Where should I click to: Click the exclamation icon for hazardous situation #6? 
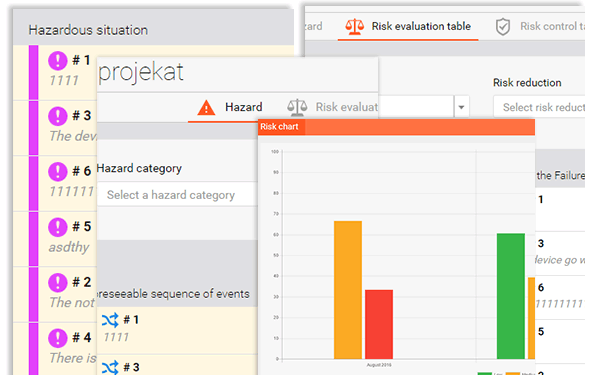pos(58,171)
